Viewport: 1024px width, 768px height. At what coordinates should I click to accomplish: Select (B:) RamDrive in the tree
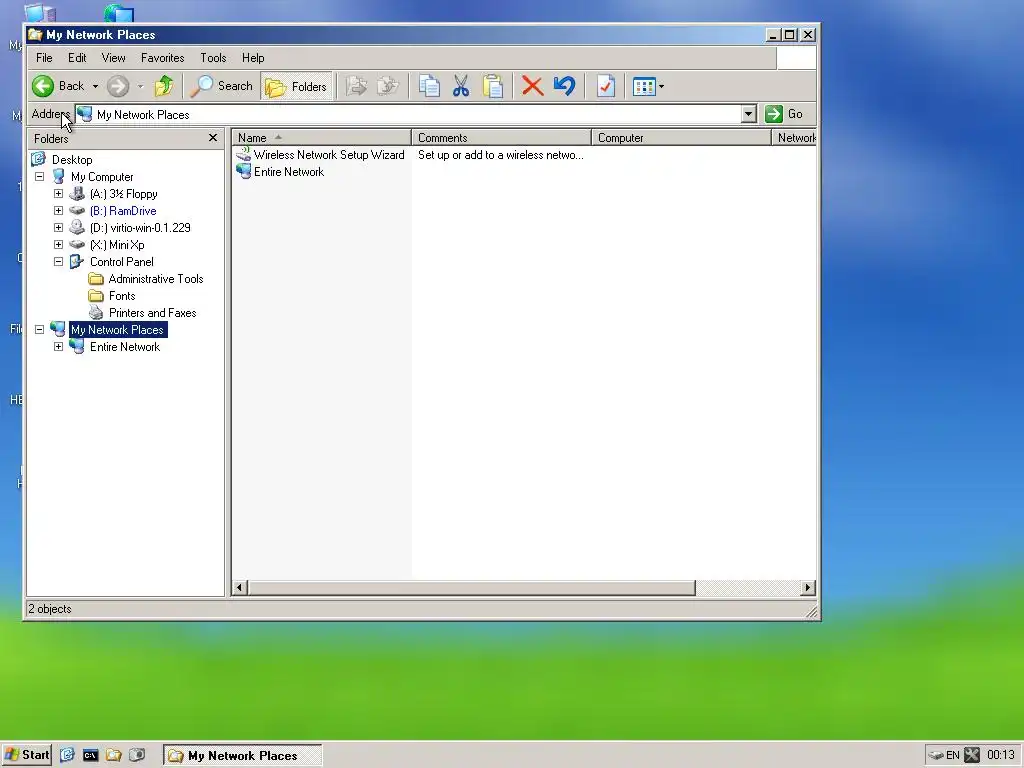pos(123,211)
